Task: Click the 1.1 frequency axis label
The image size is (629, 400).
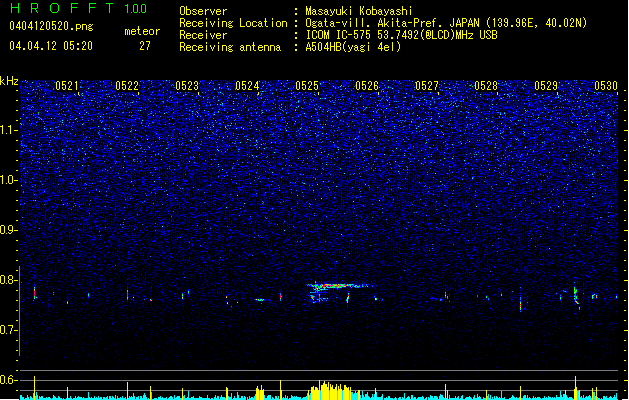Action: [9, 130]
